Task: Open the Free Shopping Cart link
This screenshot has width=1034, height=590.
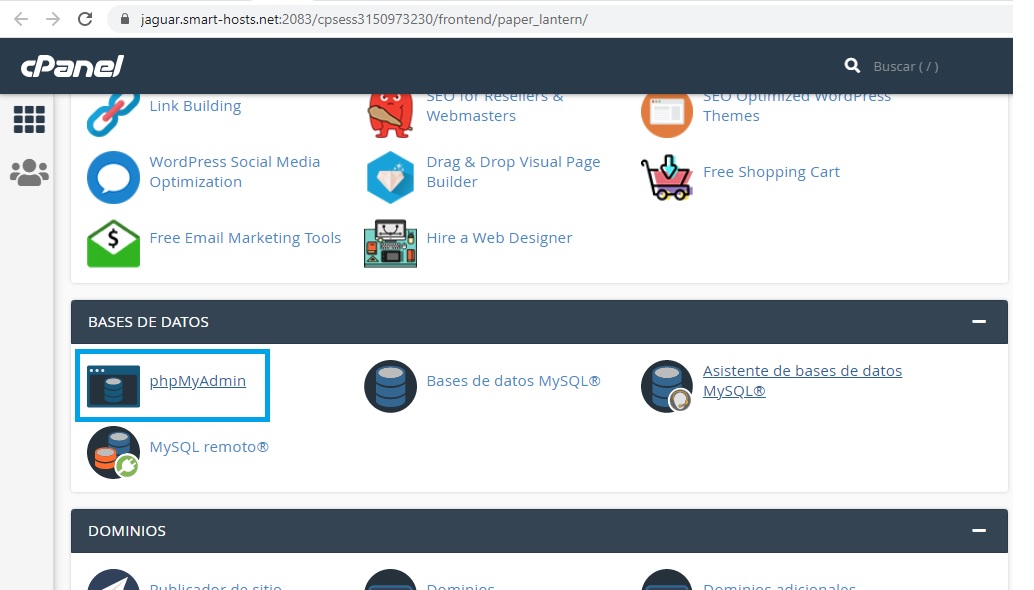Action: (x=771, y=172)
